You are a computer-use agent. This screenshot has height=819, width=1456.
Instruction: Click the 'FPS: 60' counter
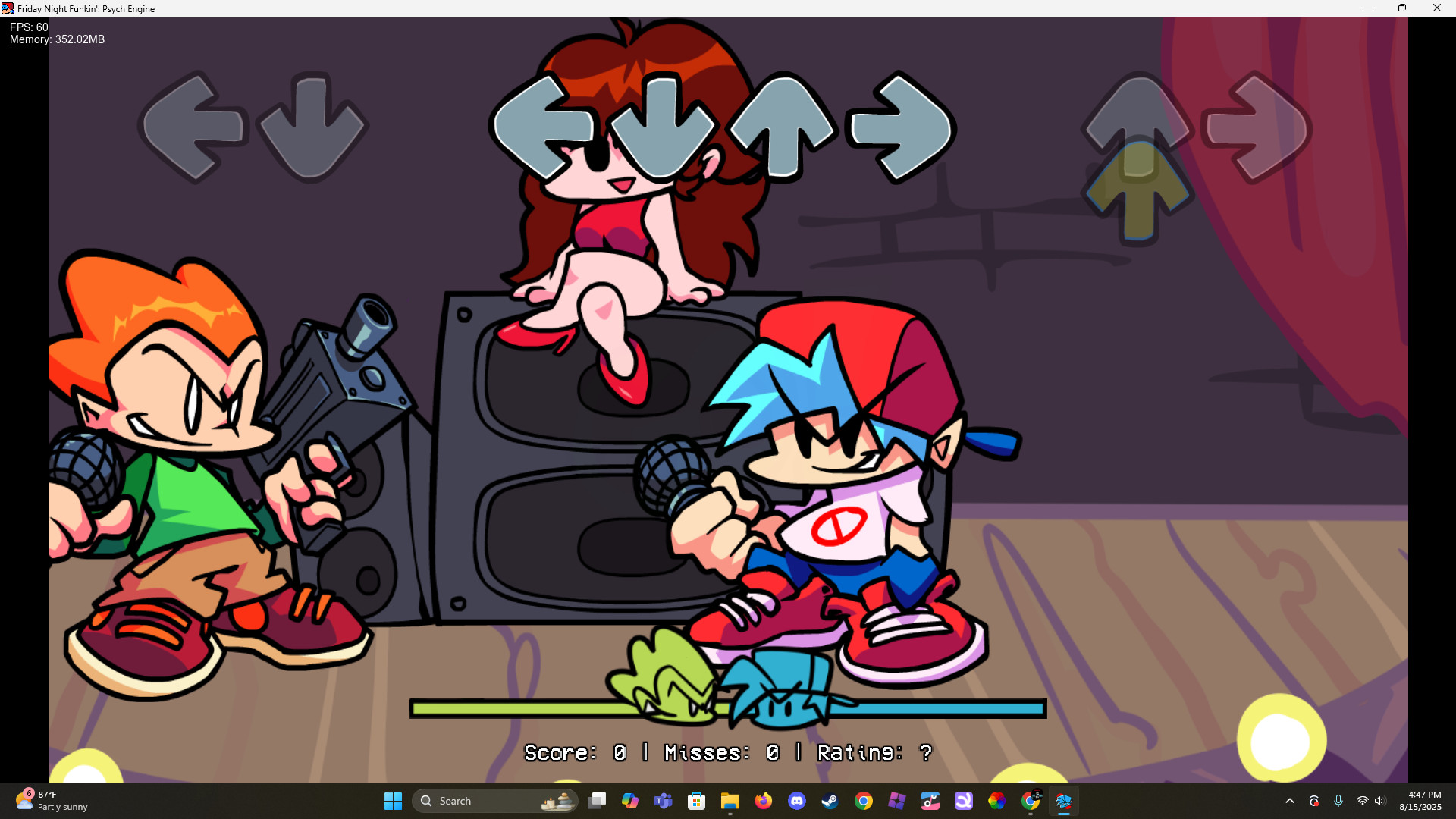pos(29,27)
